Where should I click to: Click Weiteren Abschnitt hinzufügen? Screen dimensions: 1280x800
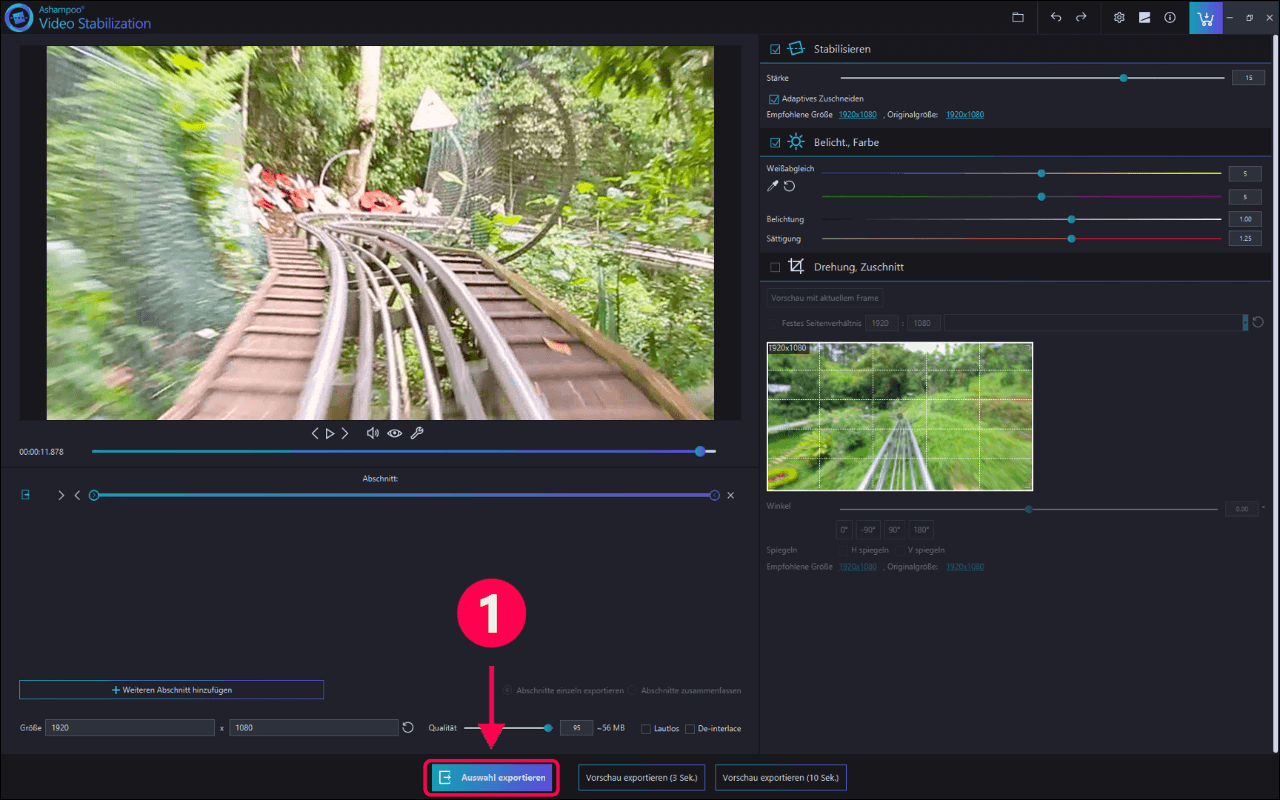click(x=171, y=690)
